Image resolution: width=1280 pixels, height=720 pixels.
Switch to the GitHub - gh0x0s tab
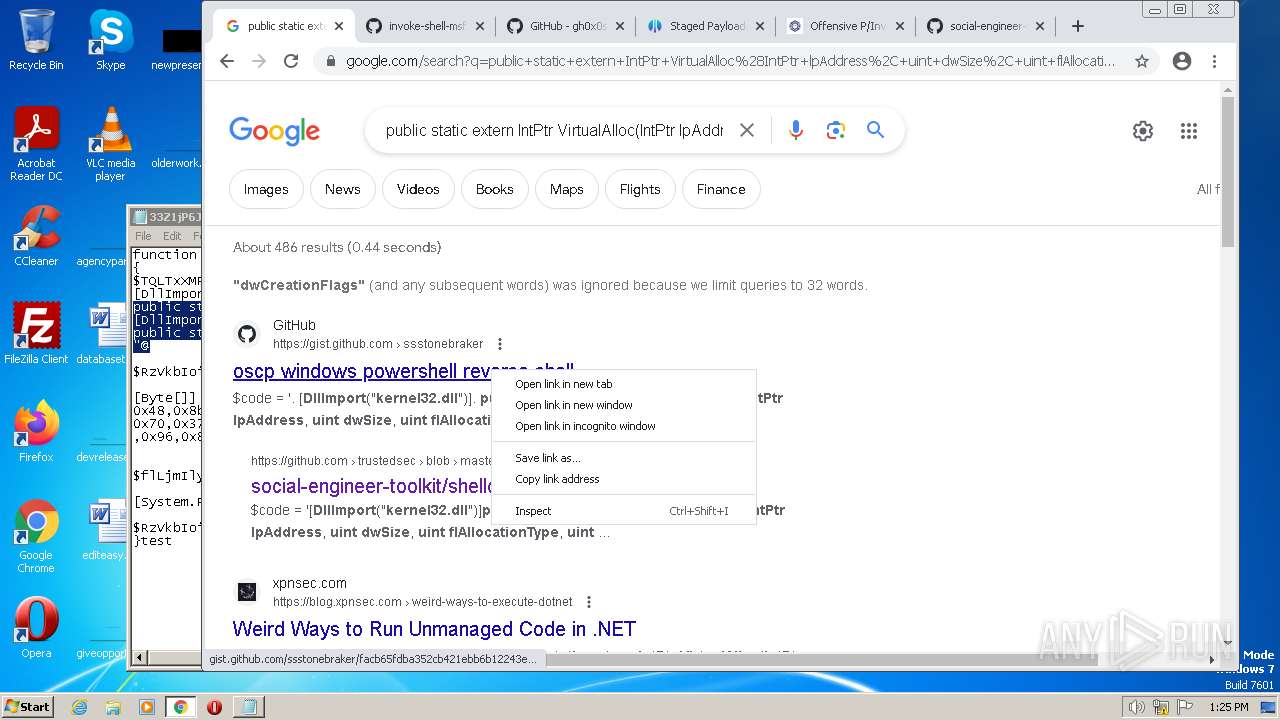[x=566, y=26]
